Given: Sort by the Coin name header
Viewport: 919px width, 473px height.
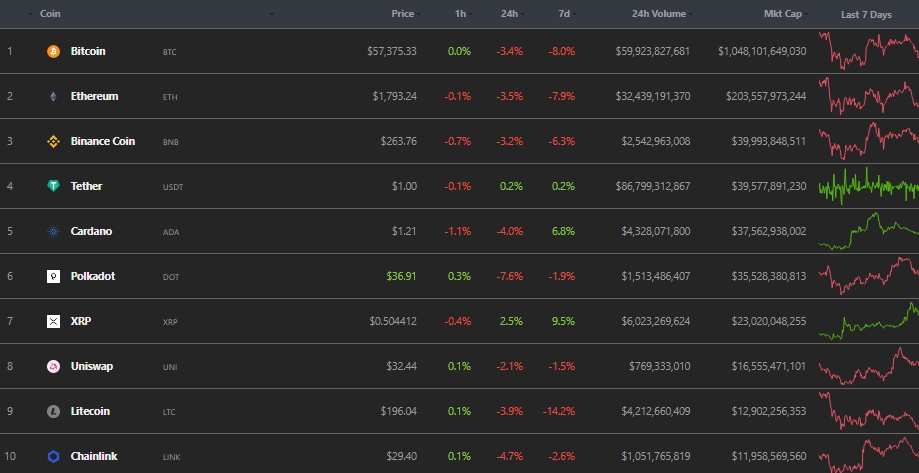Looking at the screenshot, I should click(x=50, y=14).
